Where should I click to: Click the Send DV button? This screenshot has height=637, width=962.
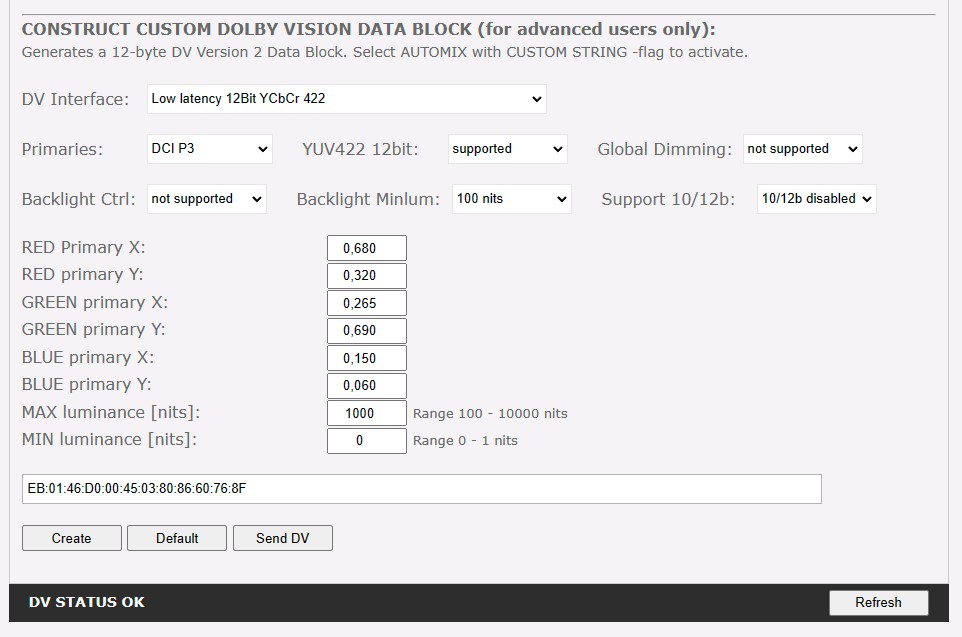point(283,538)
